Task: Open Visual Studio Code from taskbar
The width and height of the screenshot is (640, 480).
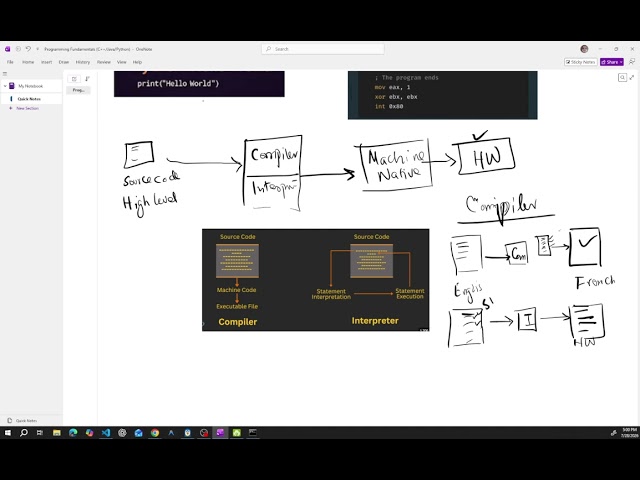Action: tap(106, 433)
